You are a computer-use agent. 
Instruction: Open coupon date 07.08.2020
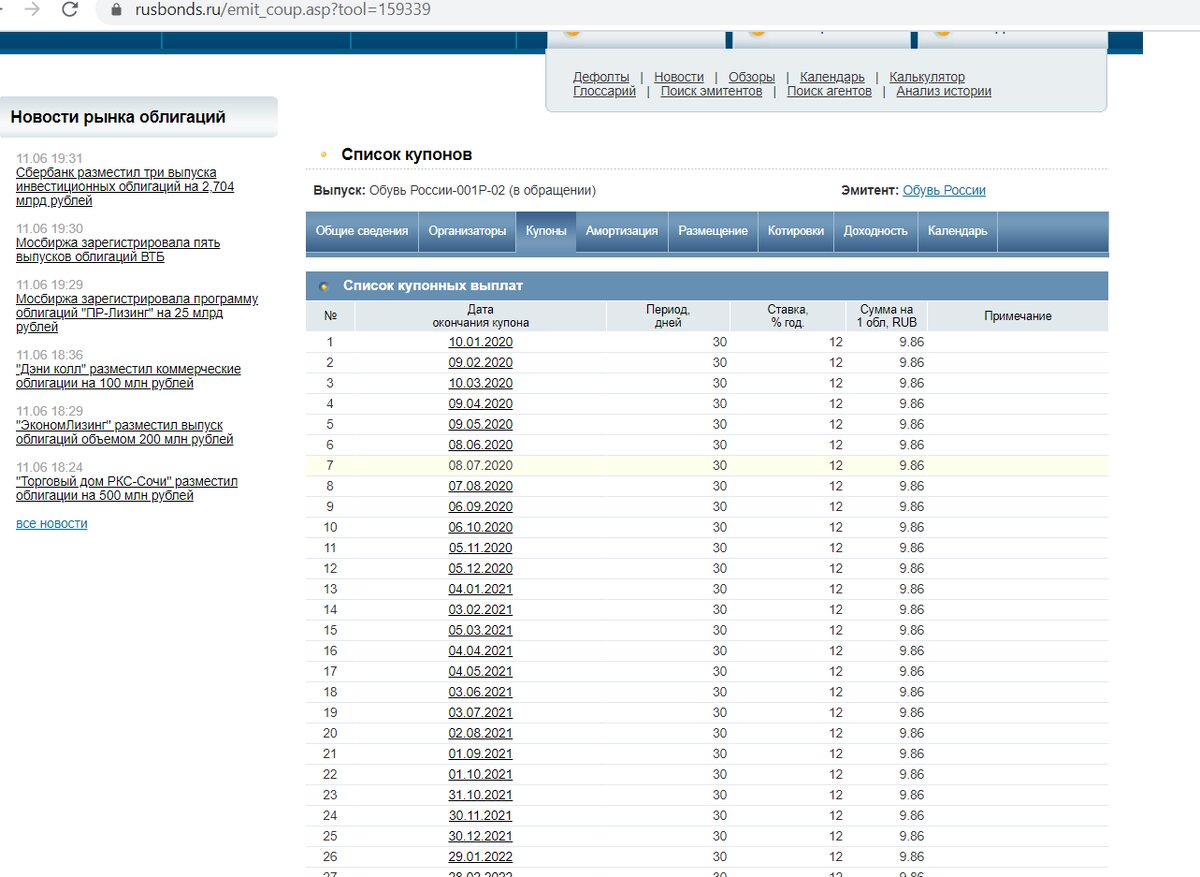[x=480, y=486]
